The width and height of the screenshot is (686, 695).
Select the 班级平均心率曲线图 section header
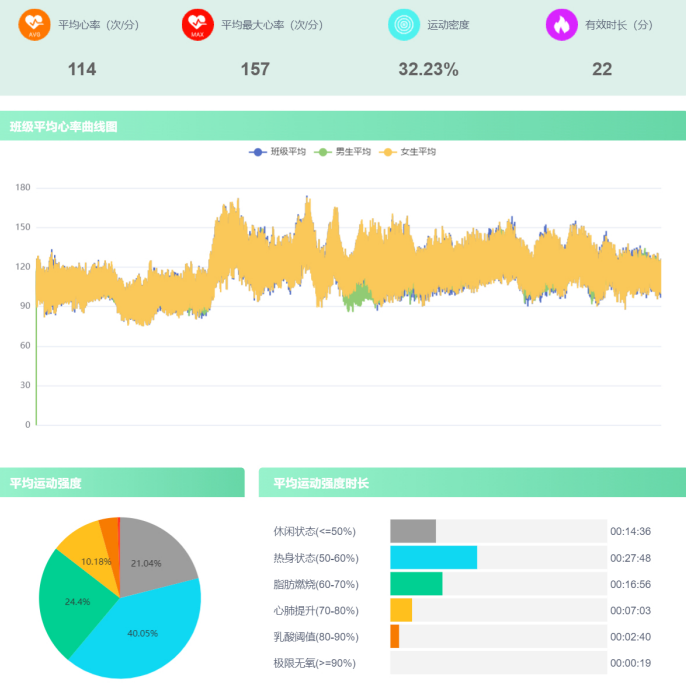click(x=64, y=127)
